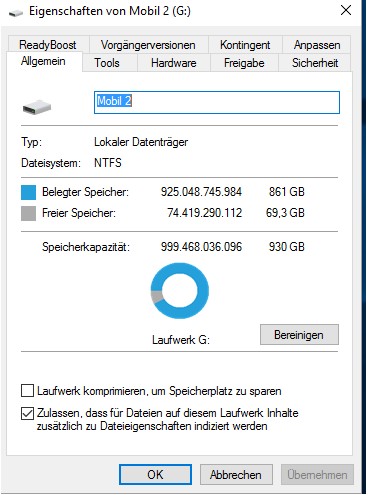
Task: Select the Kontingent tab
Action: click(245, 45)
